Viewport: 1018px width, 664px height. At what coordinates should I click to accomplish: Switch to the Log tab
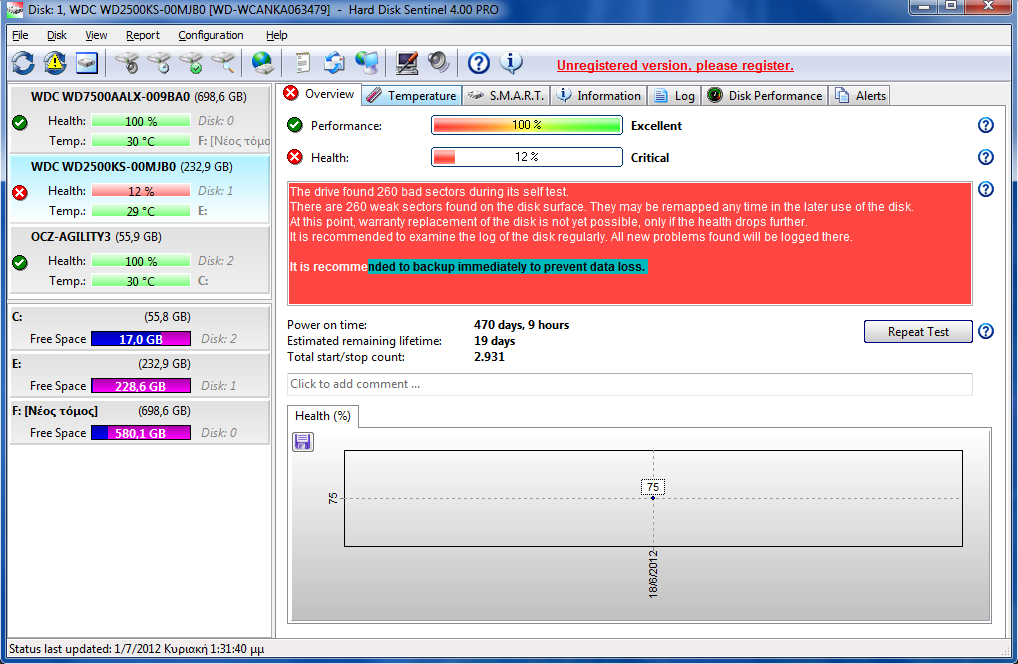pos(675,95)
